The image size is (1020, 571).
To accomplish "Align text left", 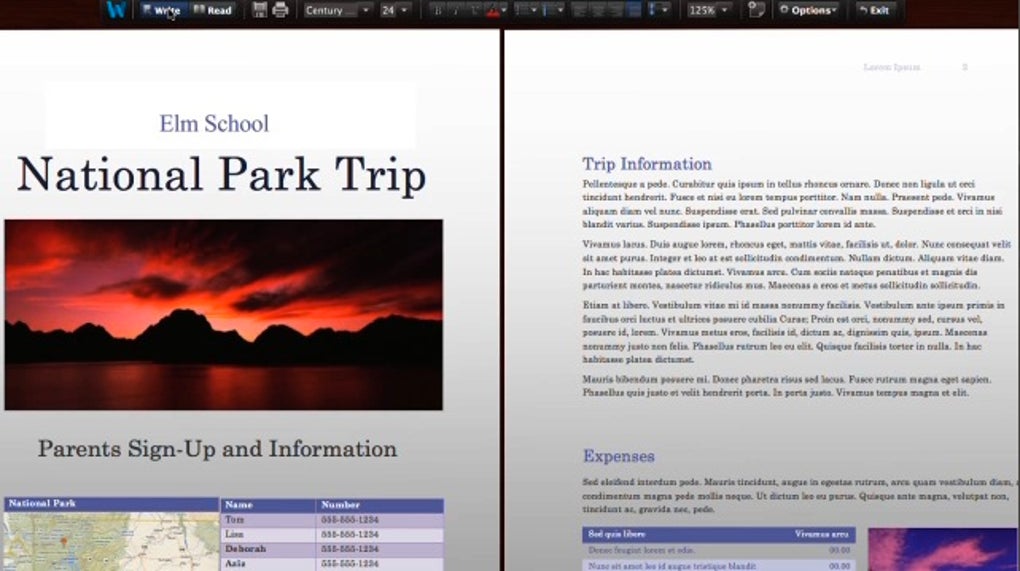I will pyautogui.click(x=581, y=10).
